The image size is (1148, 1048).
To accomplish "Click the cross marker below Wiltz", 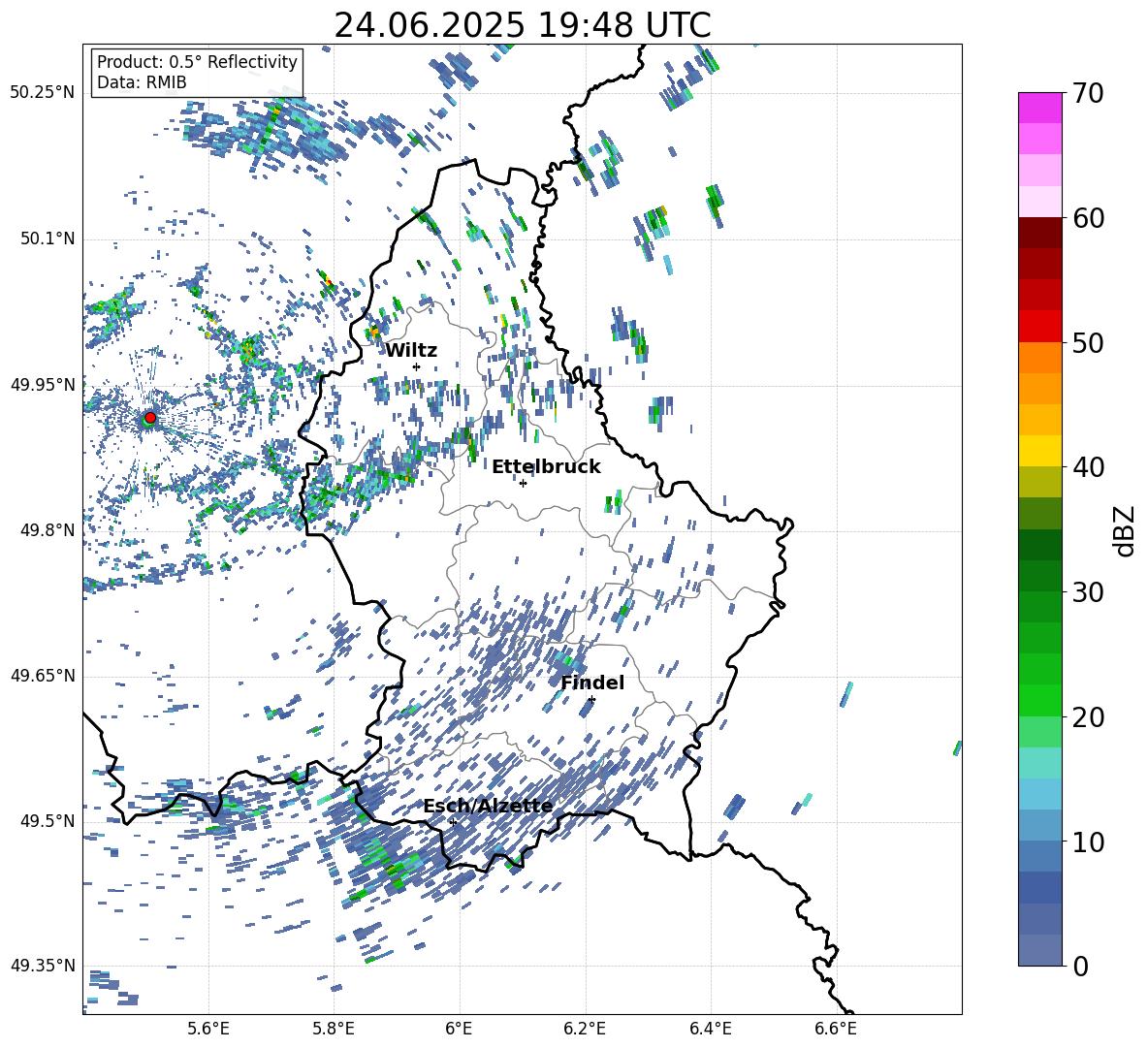I will click(417, 366).
